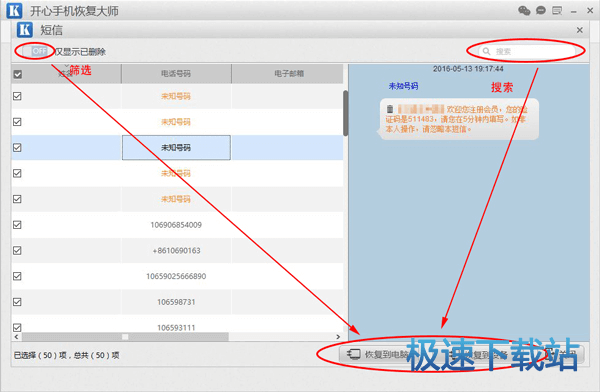Toggle the 仅显示已删除 OFF switch
The width and height of the screenshot is (600, 392).
pyautogui.click(x=35, y=51)
